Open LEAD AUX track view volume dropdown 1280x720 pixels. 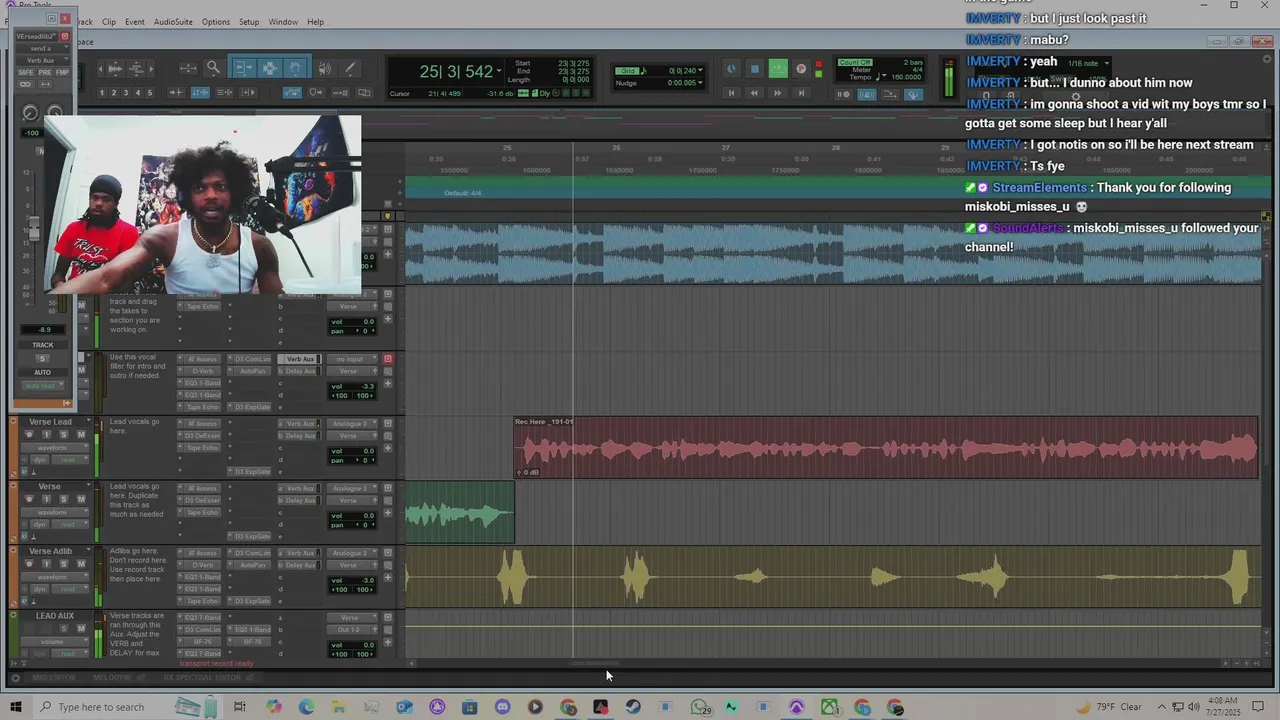55,642
